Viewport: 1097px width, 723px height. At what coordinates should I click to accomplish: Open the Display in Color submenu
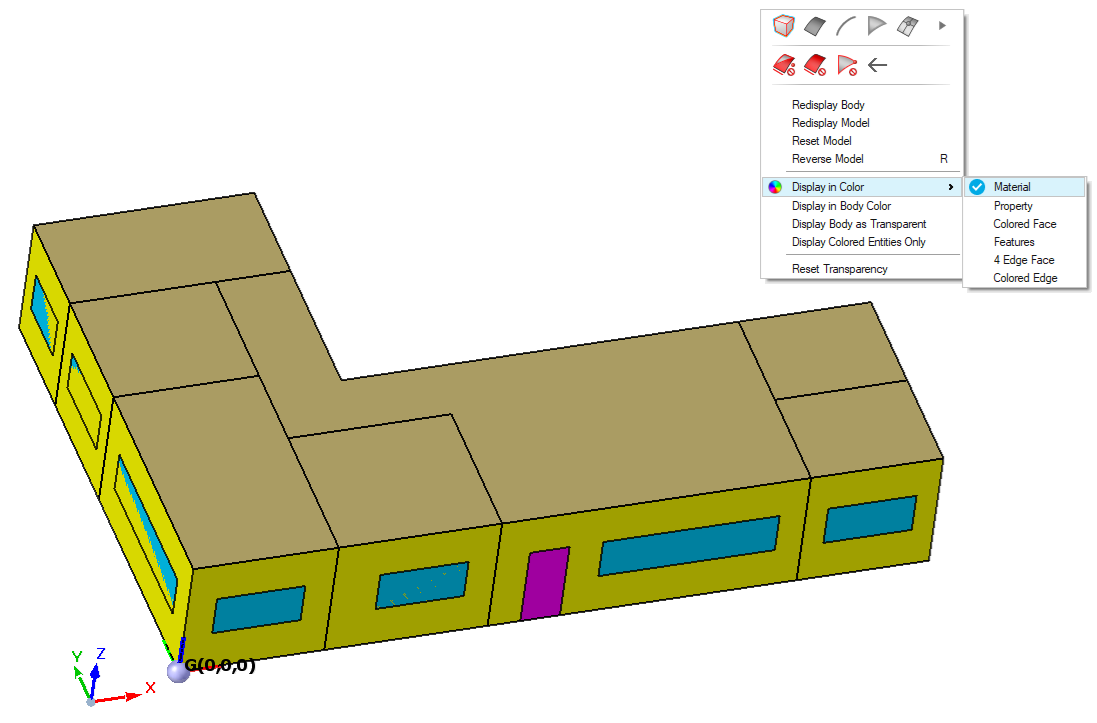coord(827,187)
